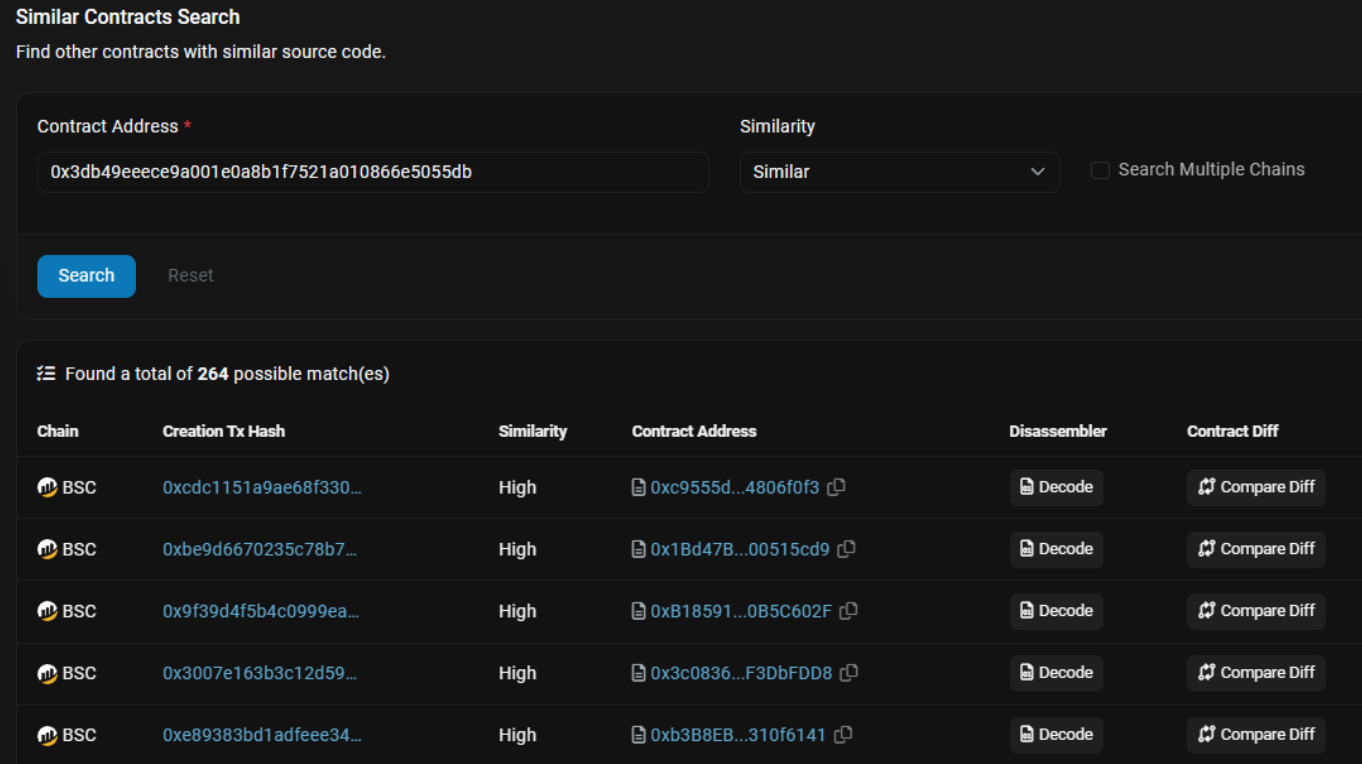Compare Diff for 0x1Bd47B...00515cd9

(x=1256, y=550)
